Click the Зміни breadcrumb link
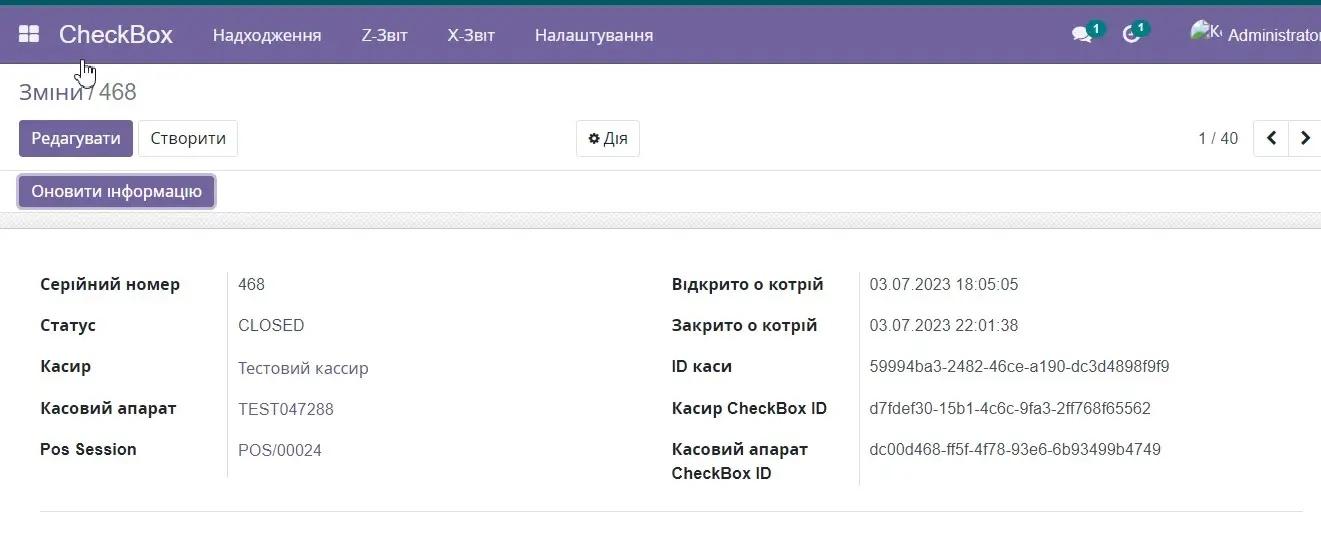This screenshot has width=1321, height=555. click(x=50, y=93)
